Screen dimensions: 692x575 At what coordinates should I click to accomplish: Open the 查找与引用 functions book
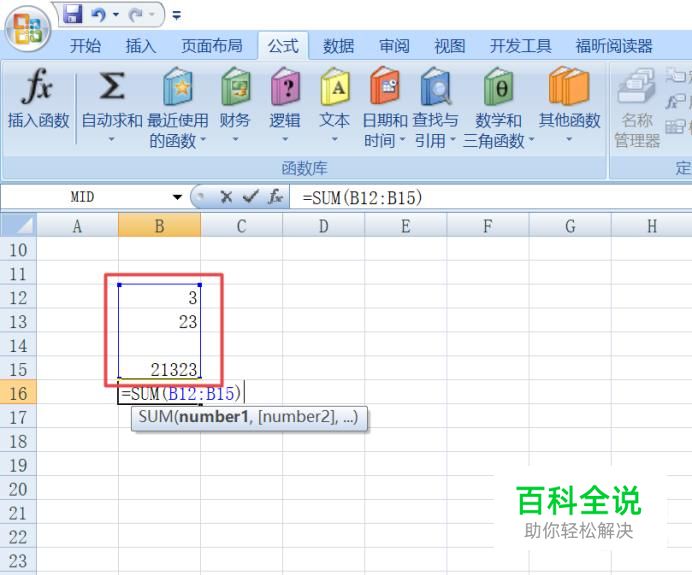coord(436,86)
